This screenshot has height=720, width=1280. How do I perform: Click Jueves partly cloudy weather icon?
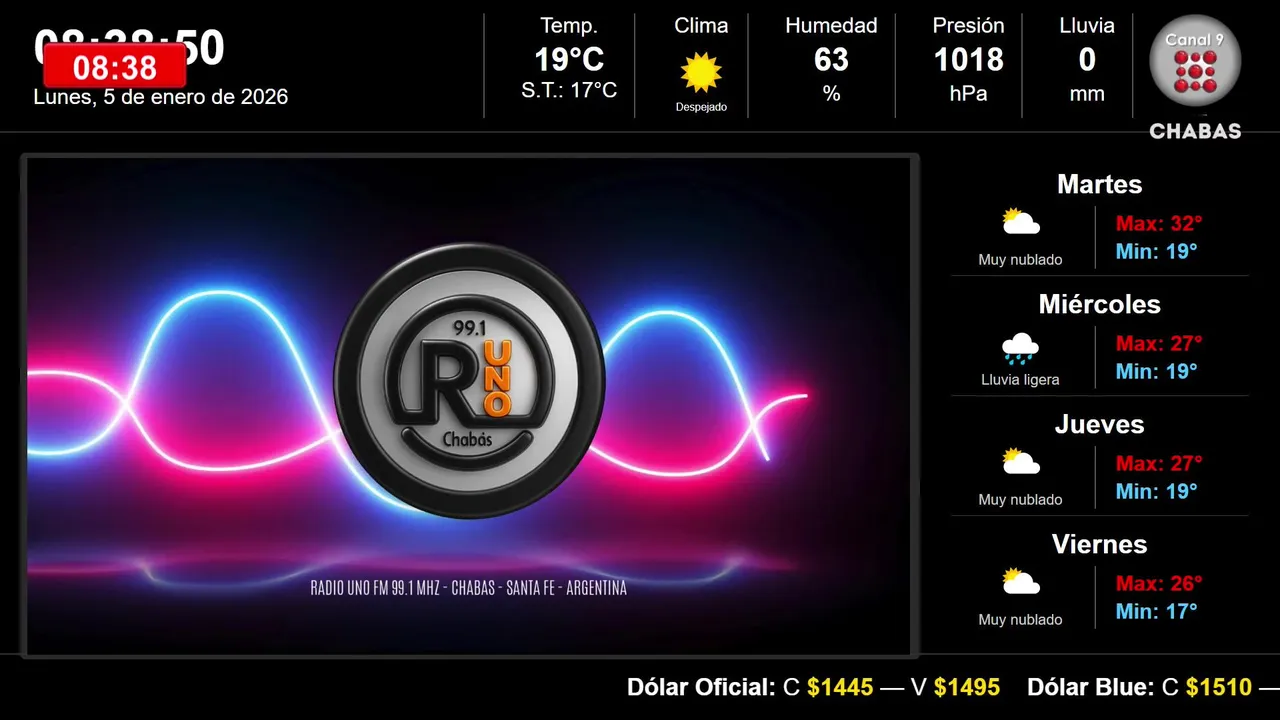pyautogui.click(x=1021, y=462)
